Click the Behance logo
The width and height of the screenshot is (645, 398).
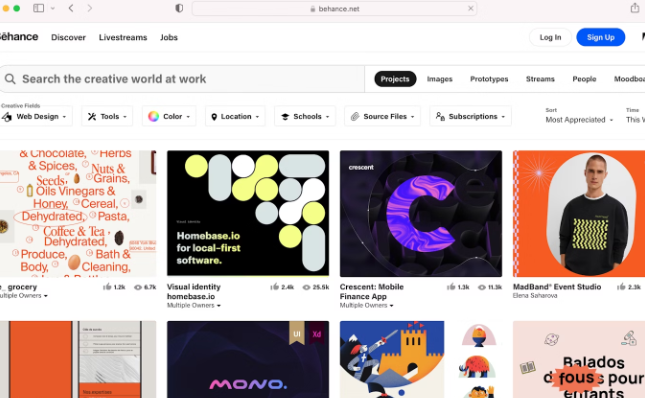[x=19, y=37]
